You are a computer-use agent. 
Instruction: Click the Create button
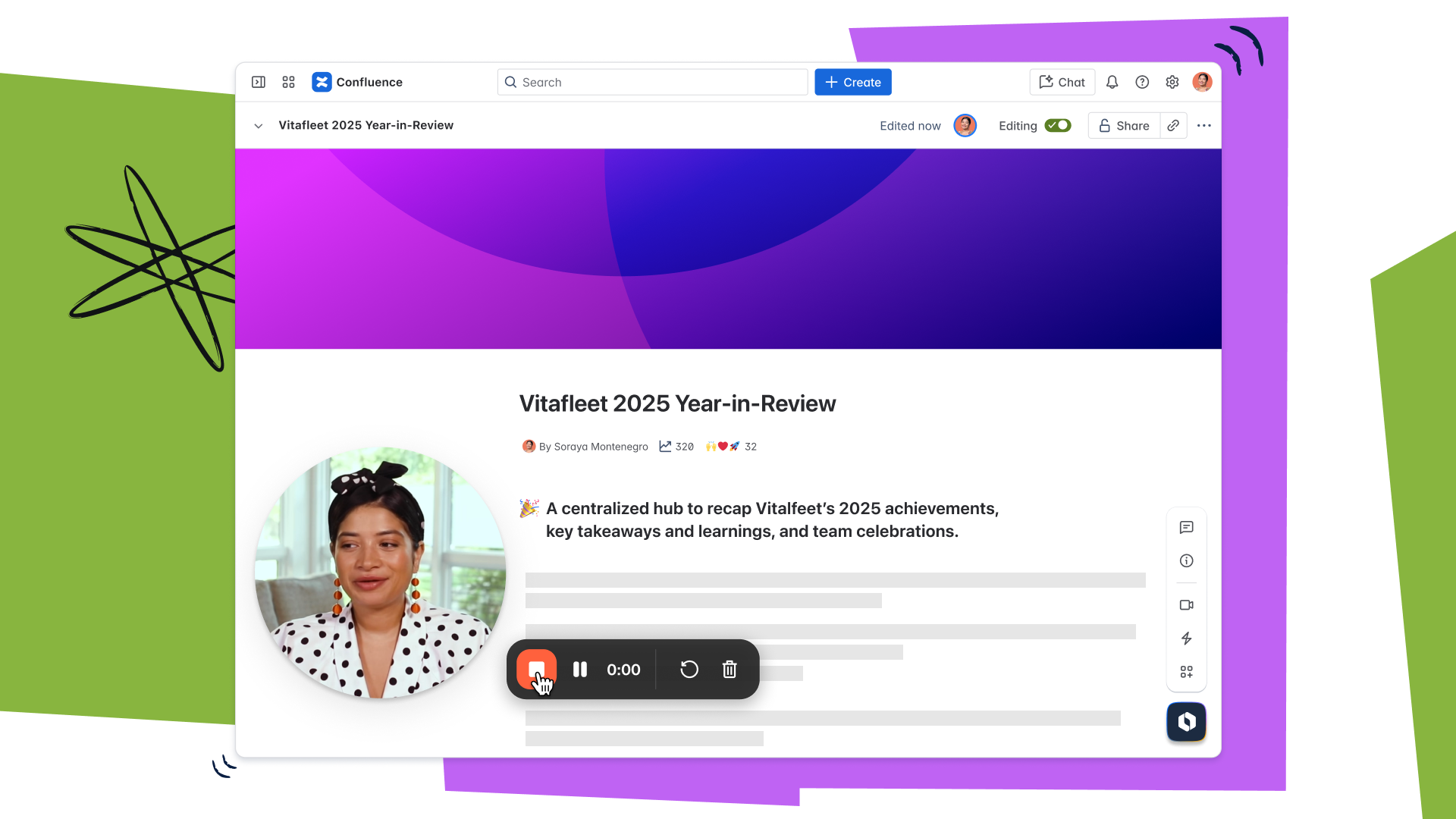click(853, 82)
